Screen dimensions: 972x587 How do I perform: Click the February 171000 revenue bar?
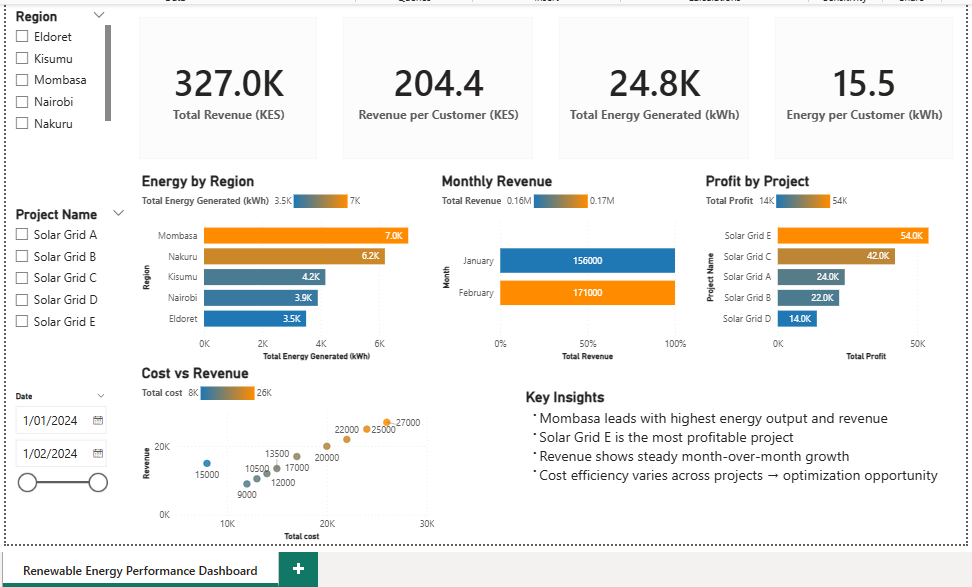tap(587, 293)
